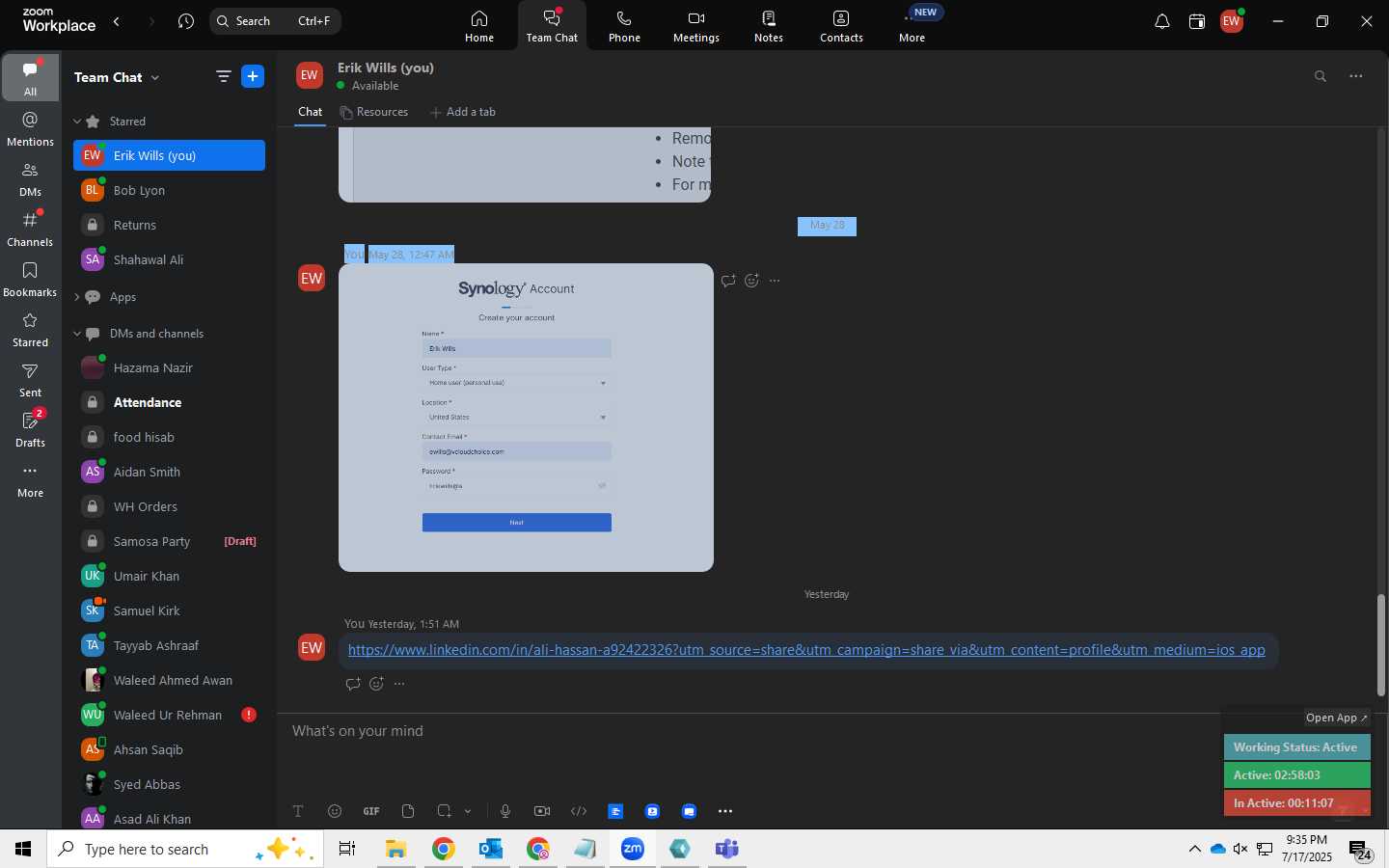The image size is (1389, 868).
Task: Open the food hisab channel
Action: pos(169,437)
